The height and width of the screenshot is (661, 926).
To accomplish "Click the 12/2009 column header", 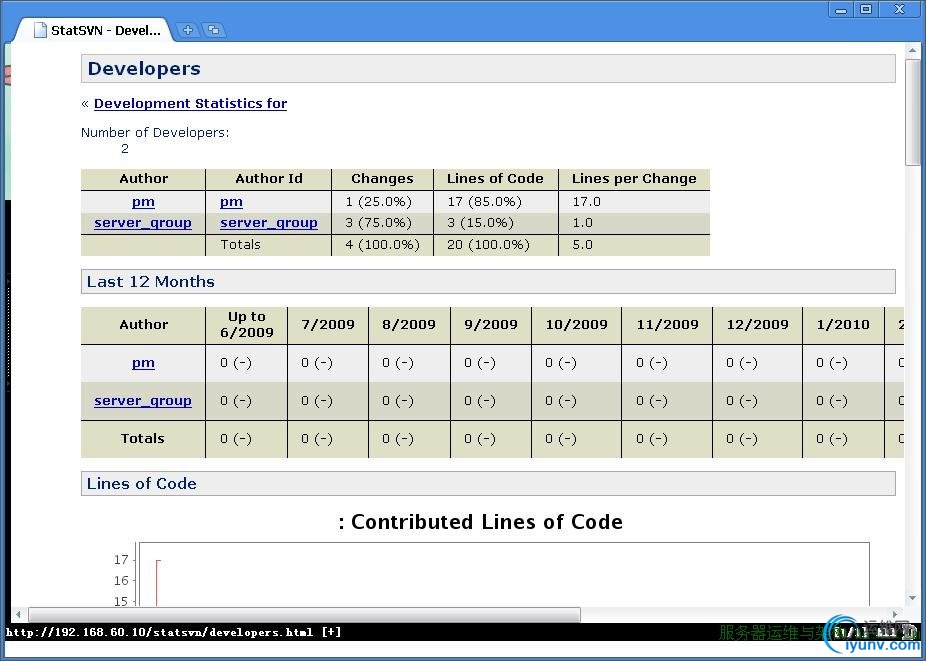I will [758, 324].
